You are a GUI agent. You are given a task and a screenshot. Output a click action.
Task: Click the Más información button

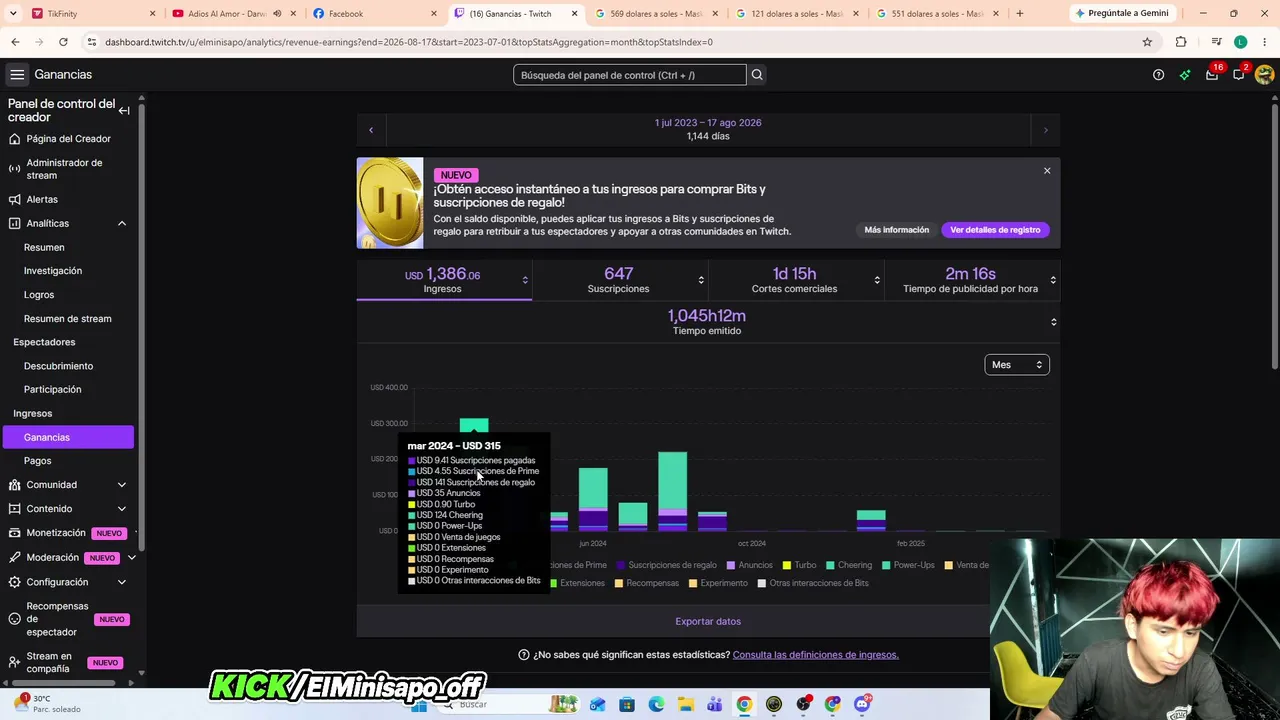(x=897, y=230)
